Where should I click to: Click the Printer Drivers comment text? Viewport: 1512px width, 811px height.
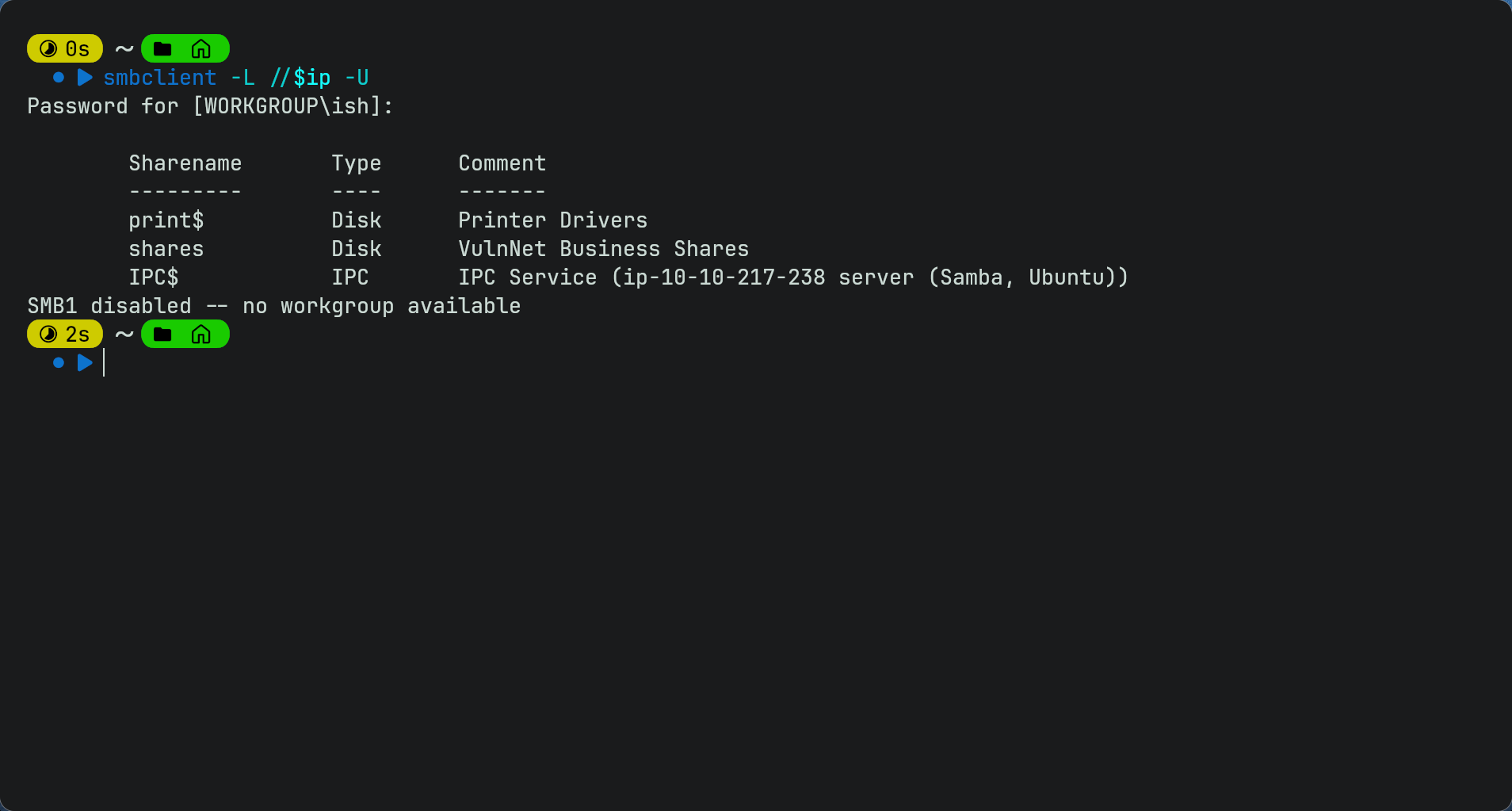tap(553, 220)
